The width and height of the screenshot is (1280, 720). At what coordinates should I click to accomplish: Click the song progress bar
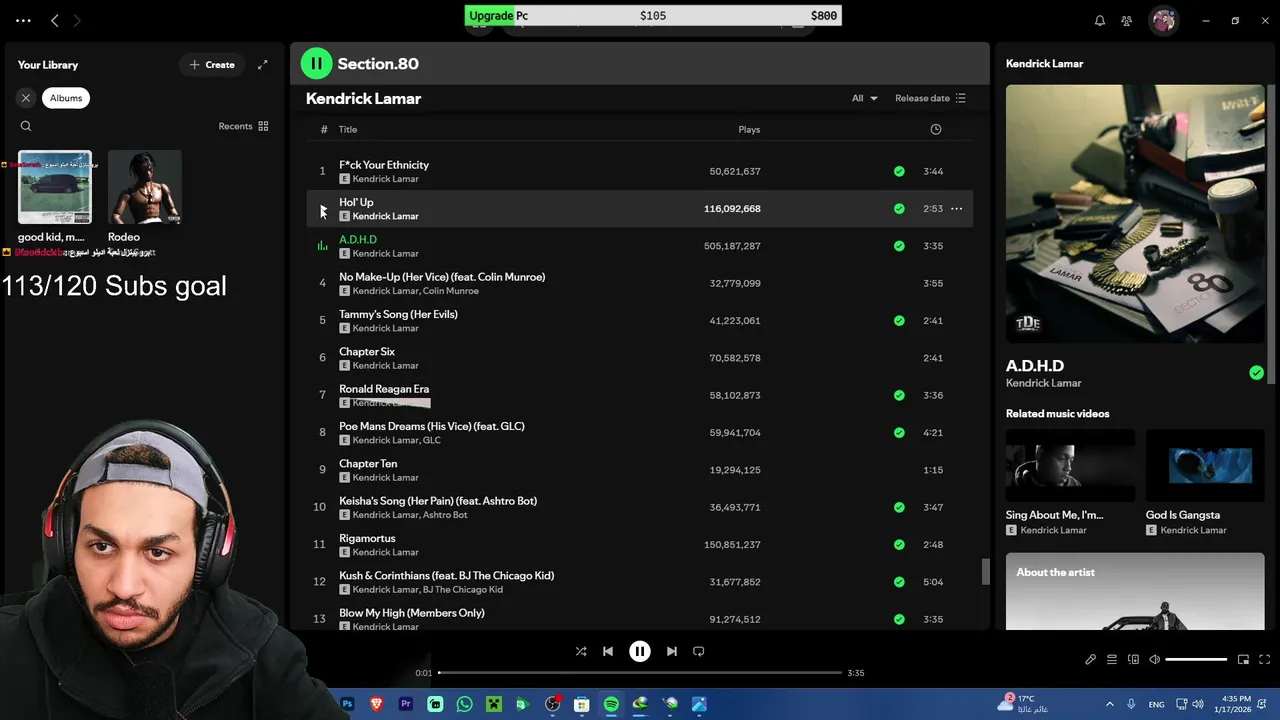(x=640, y=673)
